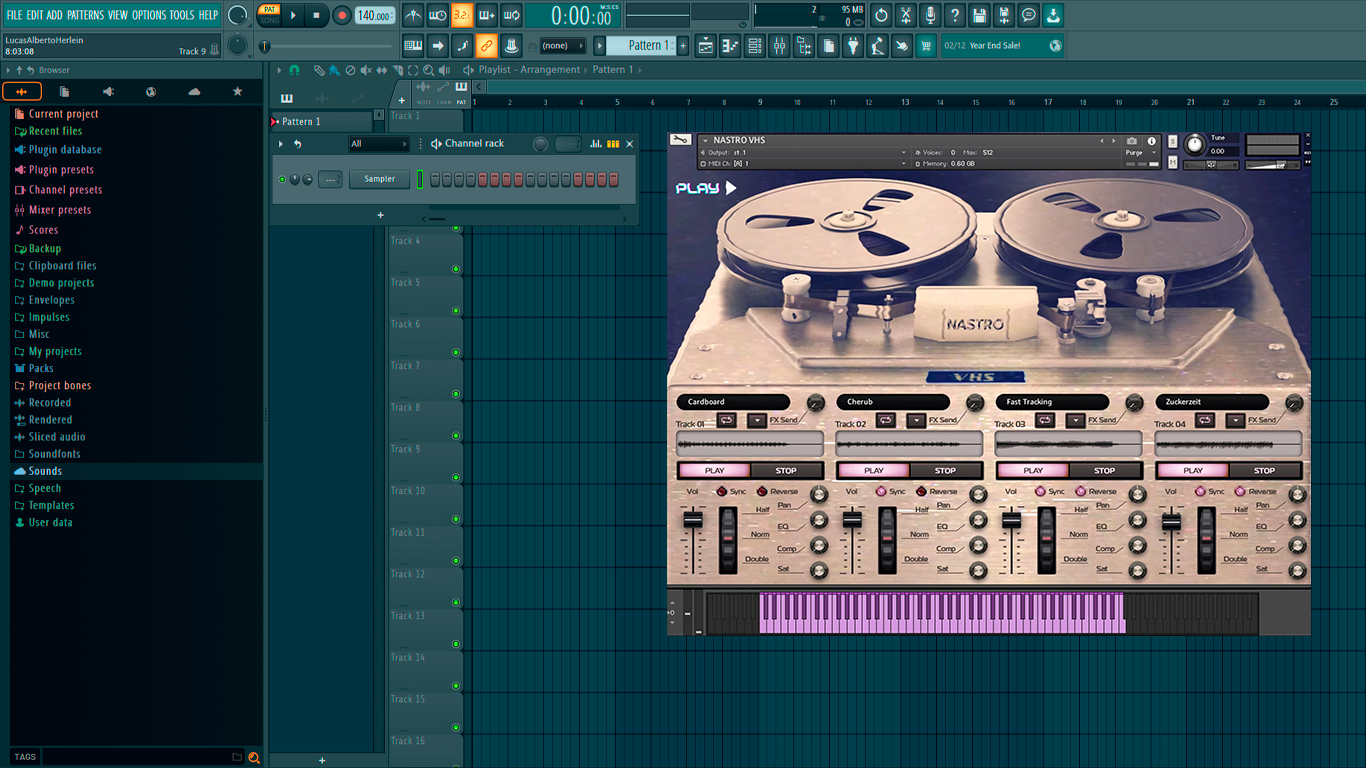This screenshot has height=768, width=1366.
Task: Toggle the loop button on Track 01
Action: pos(727,420)
